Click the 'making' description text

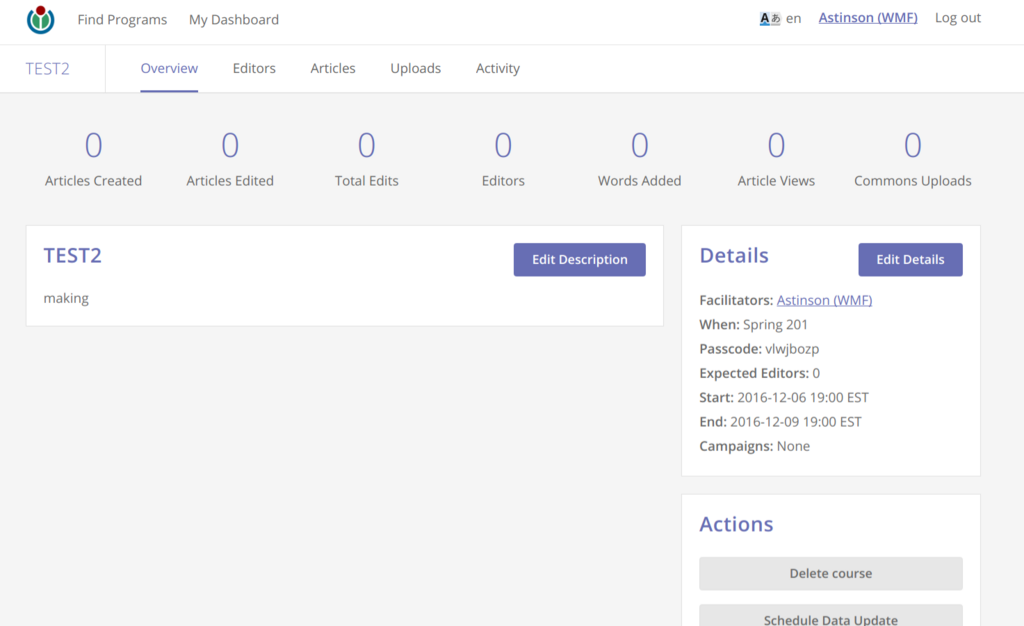click(x=66, y=298)
